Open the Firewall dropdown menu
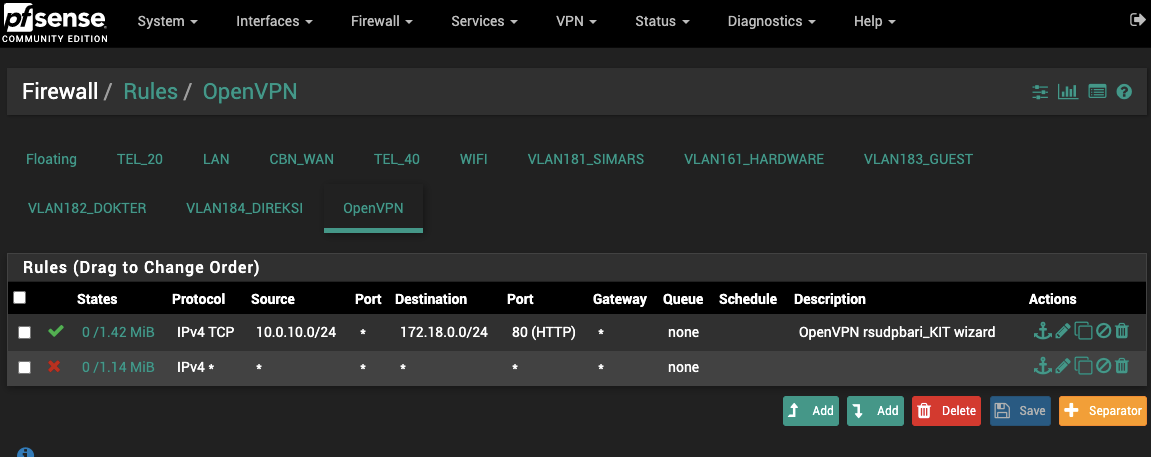Image resolution: width=1151 pixels, height=457 pixels. (x=382, y=21)
